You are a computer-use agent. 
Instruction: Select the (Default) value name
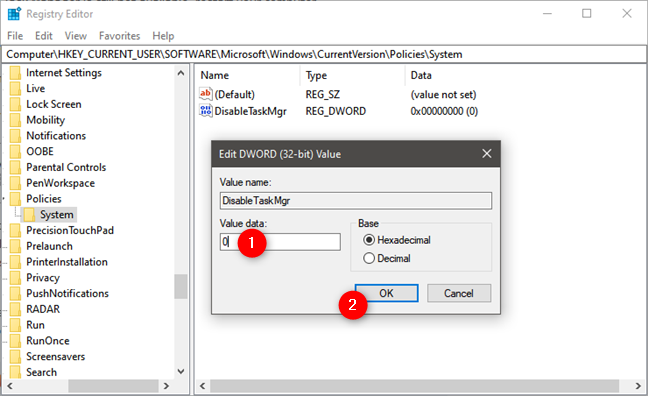tap(235, 94)
